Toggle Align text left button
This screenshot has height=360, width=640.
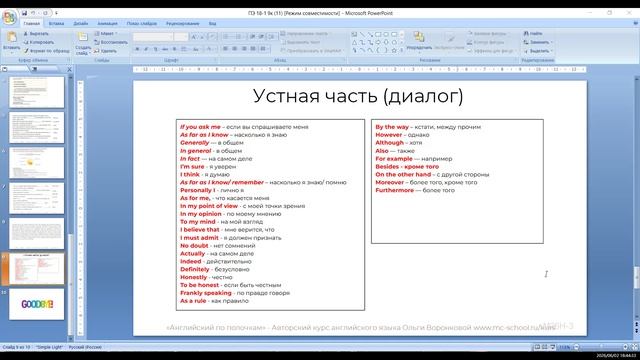[x=225, y=49]
